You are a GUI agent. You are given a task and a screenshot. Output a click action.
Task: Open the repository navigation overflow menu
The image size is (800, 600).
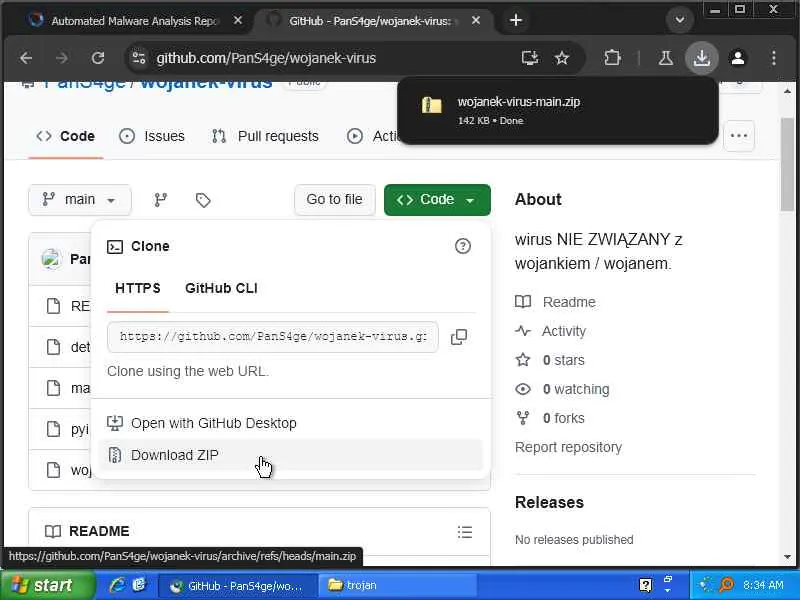point(739,136)
